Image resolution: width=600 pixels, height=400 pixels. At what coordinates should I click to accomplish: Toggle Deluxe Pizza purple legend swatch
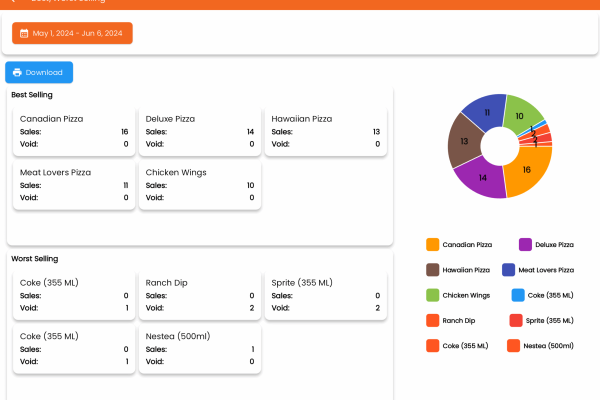[526, 244]
